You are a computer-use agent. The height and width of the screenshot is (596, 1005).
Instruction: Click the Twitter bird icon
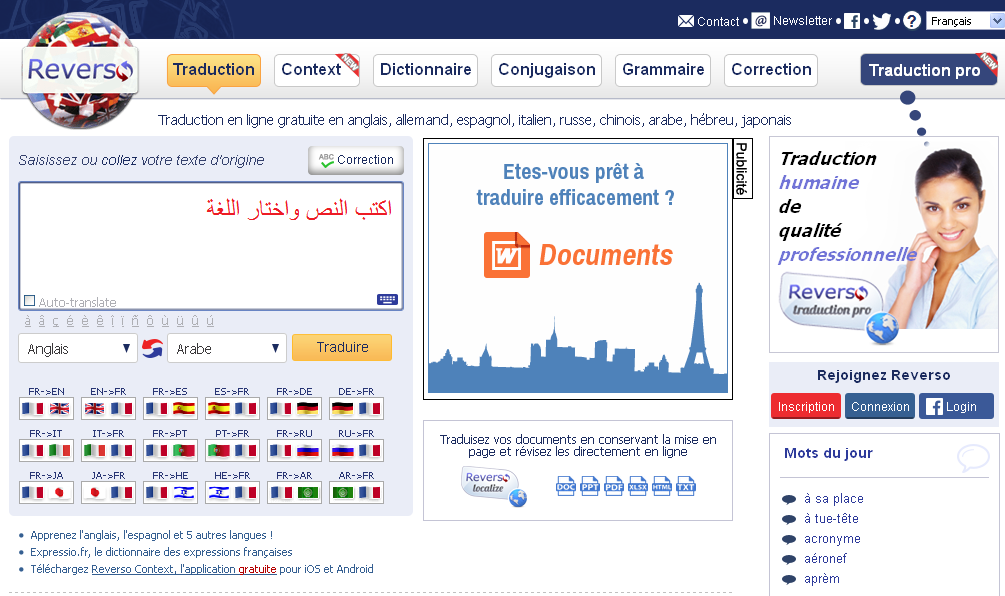881,21
